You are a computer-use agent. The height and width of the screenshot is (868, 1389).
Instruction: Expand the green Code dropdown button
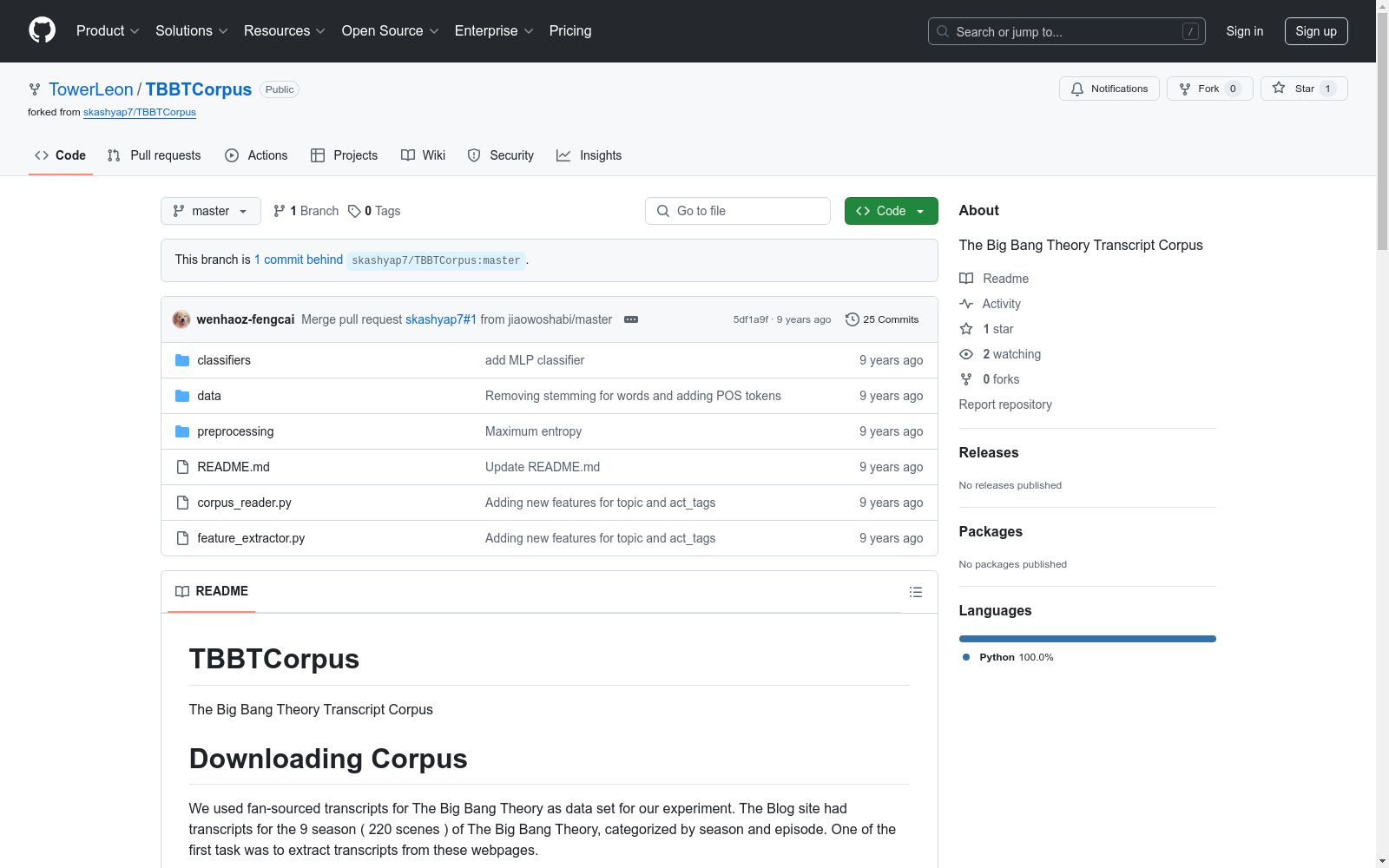pyautogui.click(x=891, y=211)
